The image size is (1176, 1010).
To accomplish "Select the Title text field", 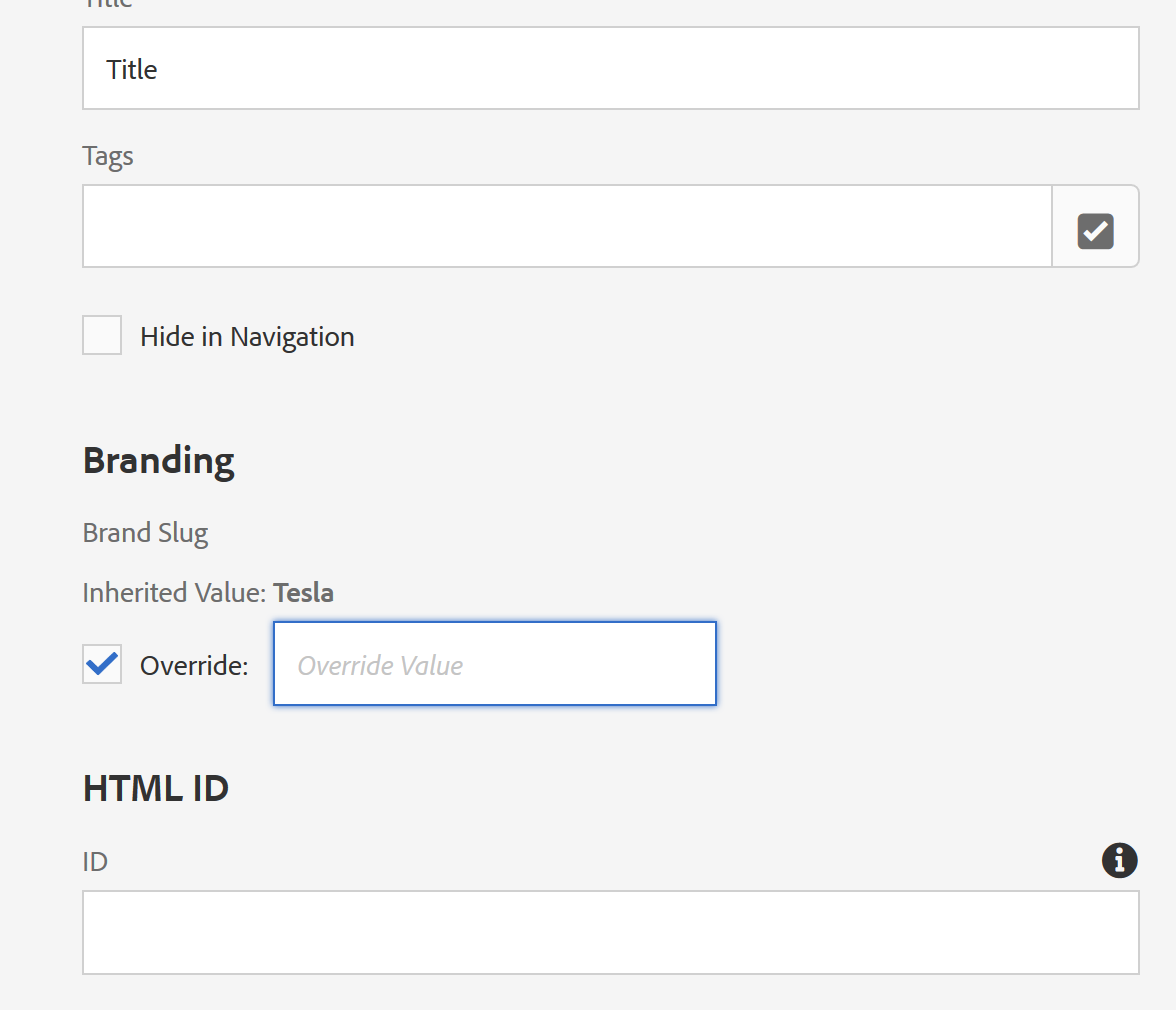I will [610, 68].
